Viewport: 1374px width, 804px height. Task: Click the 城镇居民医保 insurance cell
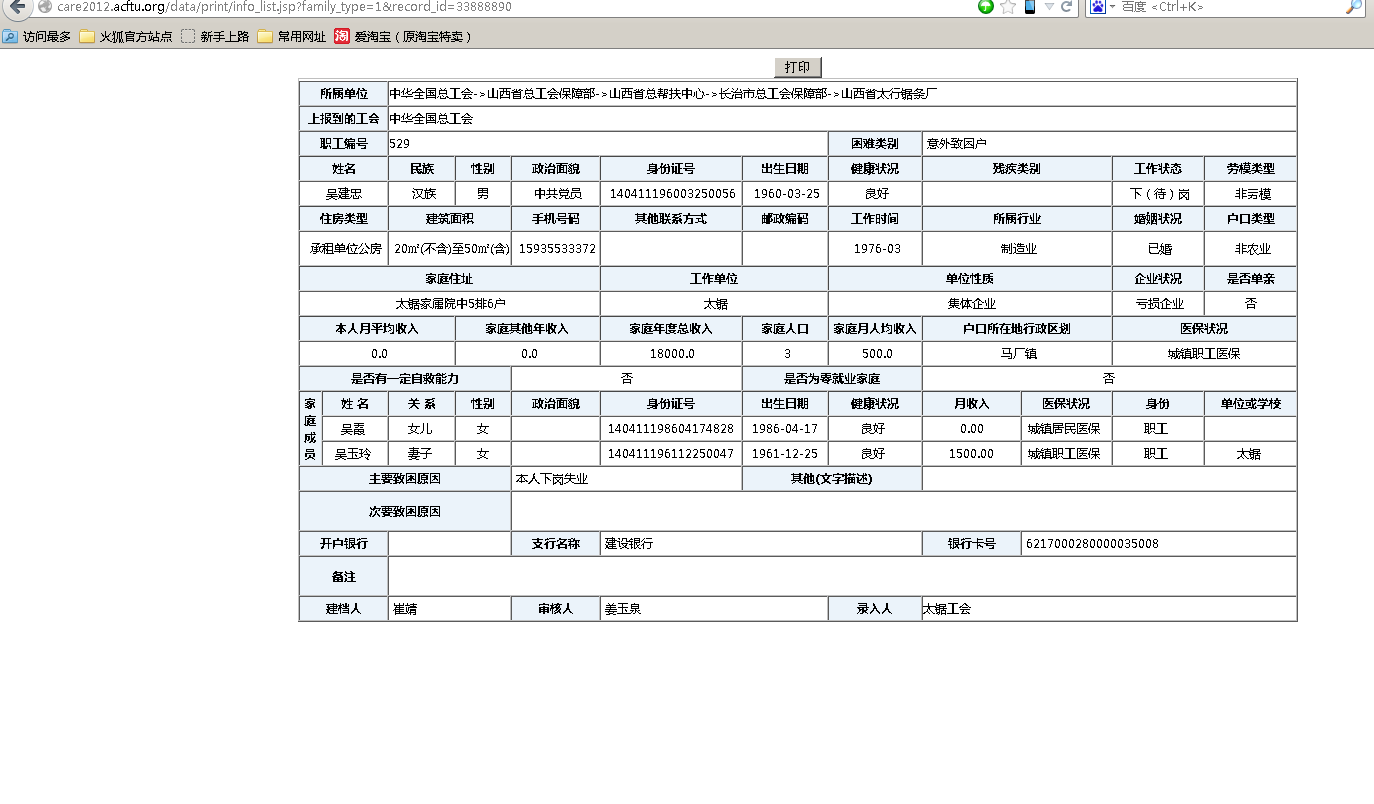click(x=1064, y=429)
